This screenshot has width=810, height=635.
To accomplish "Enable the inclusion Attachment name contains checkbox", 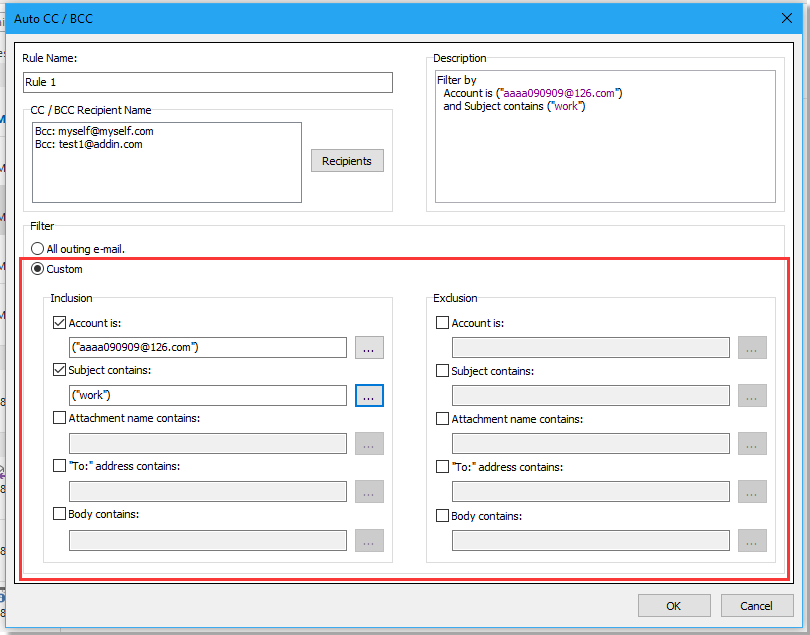I will 58,418.
